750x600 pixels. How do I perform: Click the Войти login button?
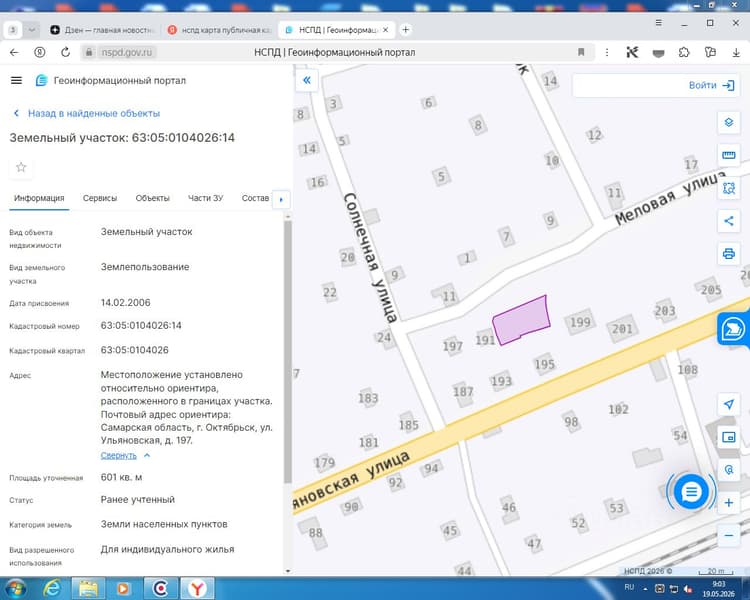[711, 85]
